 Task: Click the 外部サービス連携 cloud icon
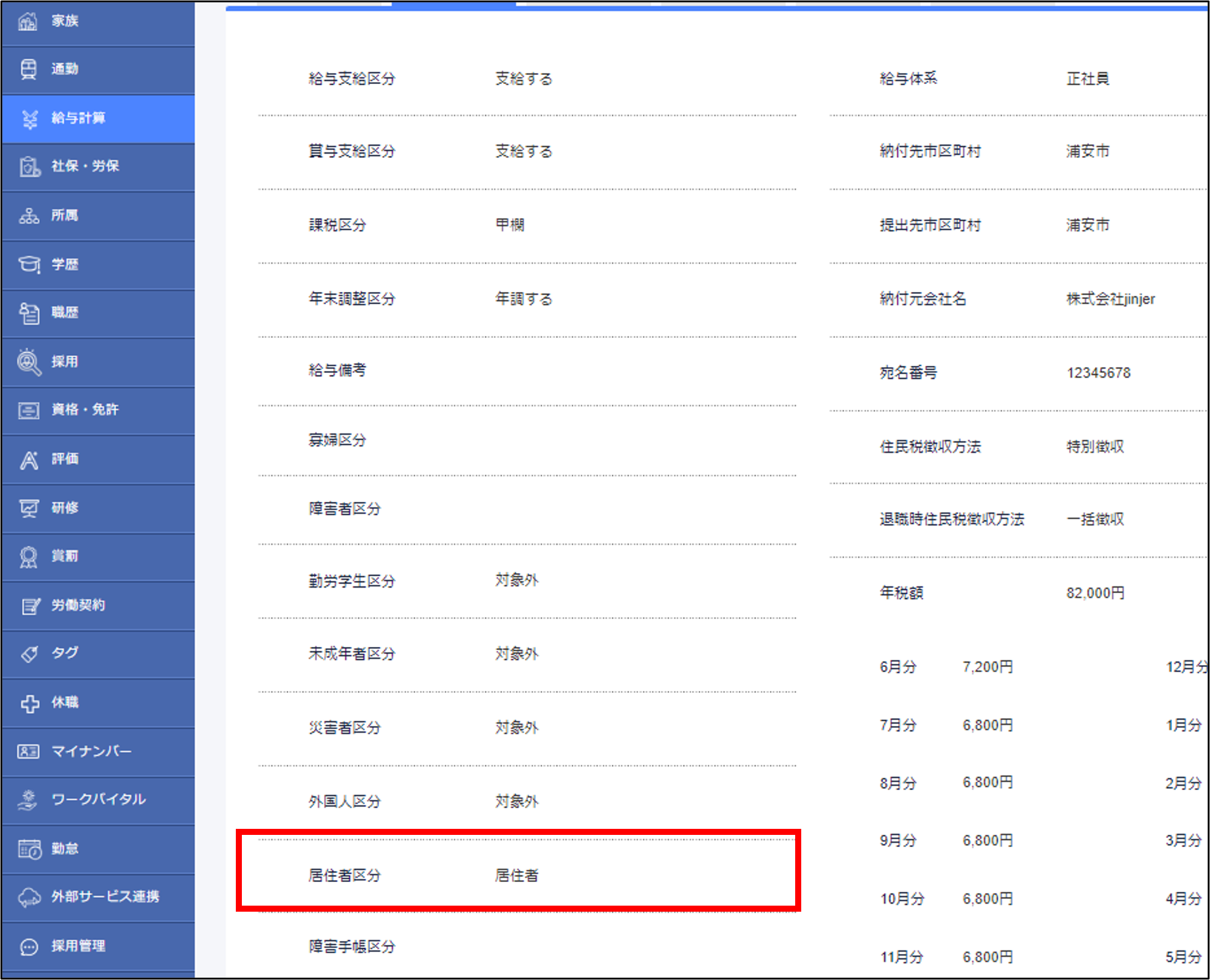[x=29, y=897]
